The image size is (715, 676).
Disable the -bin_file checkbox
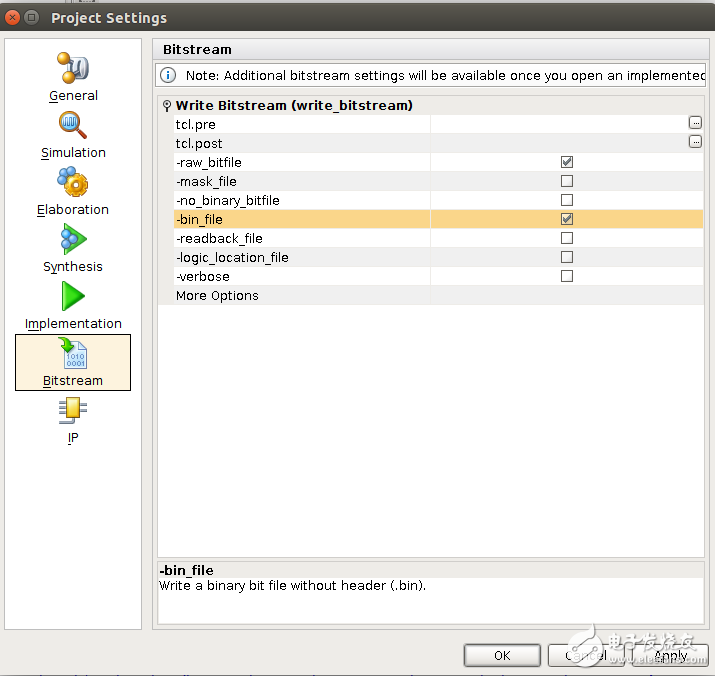[567, 219]
